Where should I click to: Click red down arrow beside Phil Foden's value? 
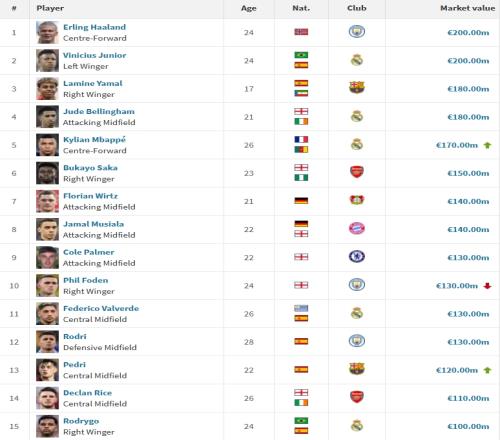tap(487, 286)
